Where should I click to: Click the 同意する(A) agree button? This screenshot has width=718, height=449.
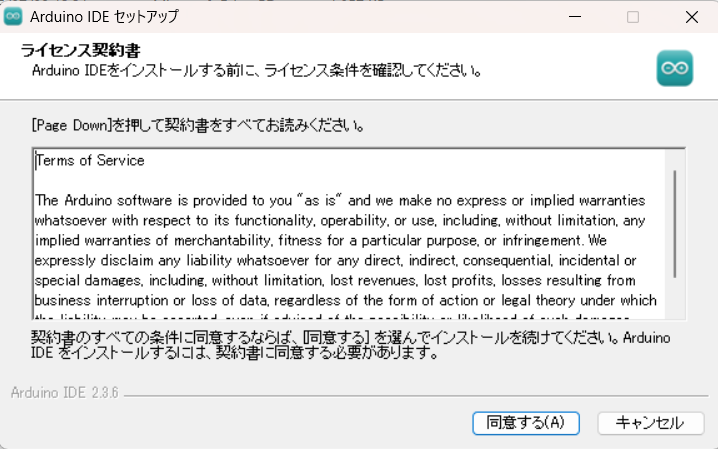tap(526, 422)
